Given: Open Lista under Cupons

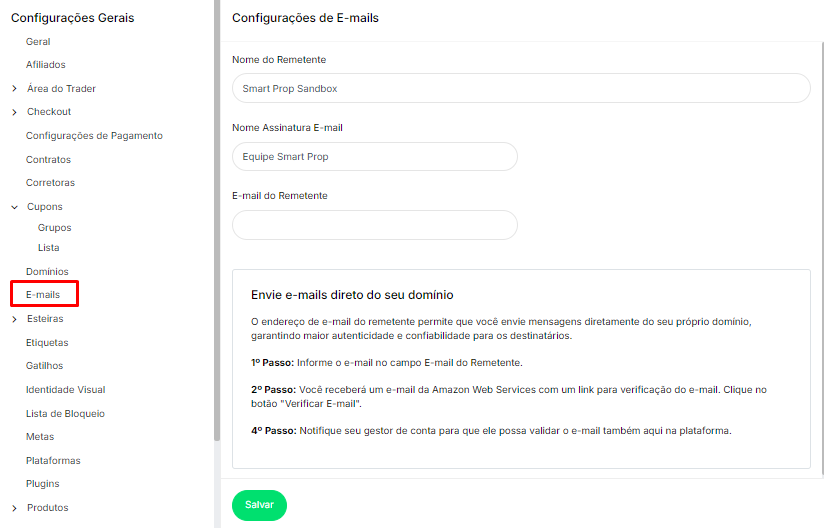Looking at the screenshot, I should click(x=48, y=248).
